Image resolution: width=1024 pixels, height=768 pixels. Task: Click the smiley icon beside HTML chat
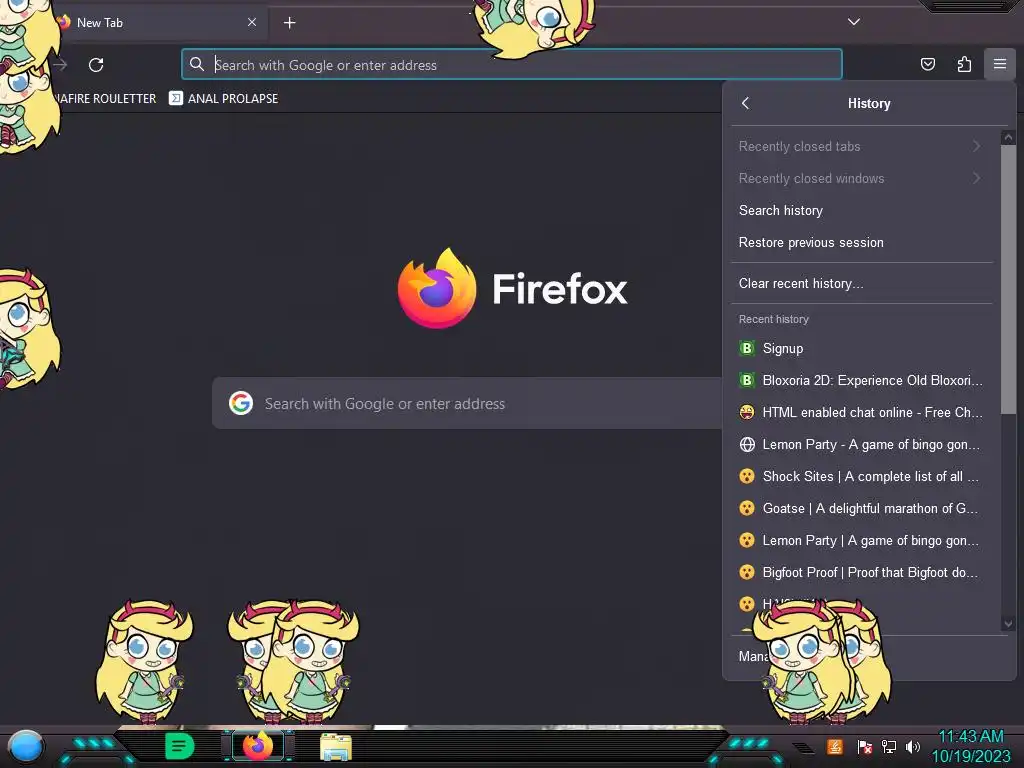click(x=747, y=412)
